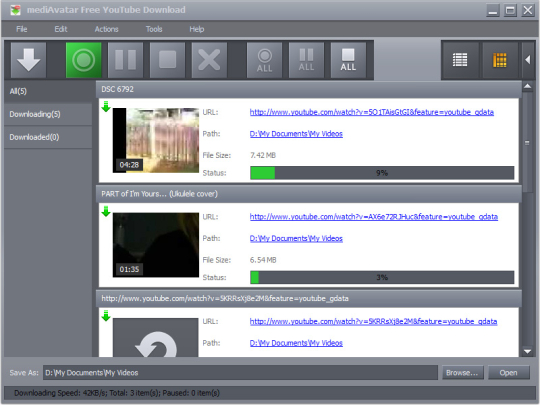This screenshot has width=540, height=405.
Task: Open the DSC 6792 save path link
Action: 296,134
